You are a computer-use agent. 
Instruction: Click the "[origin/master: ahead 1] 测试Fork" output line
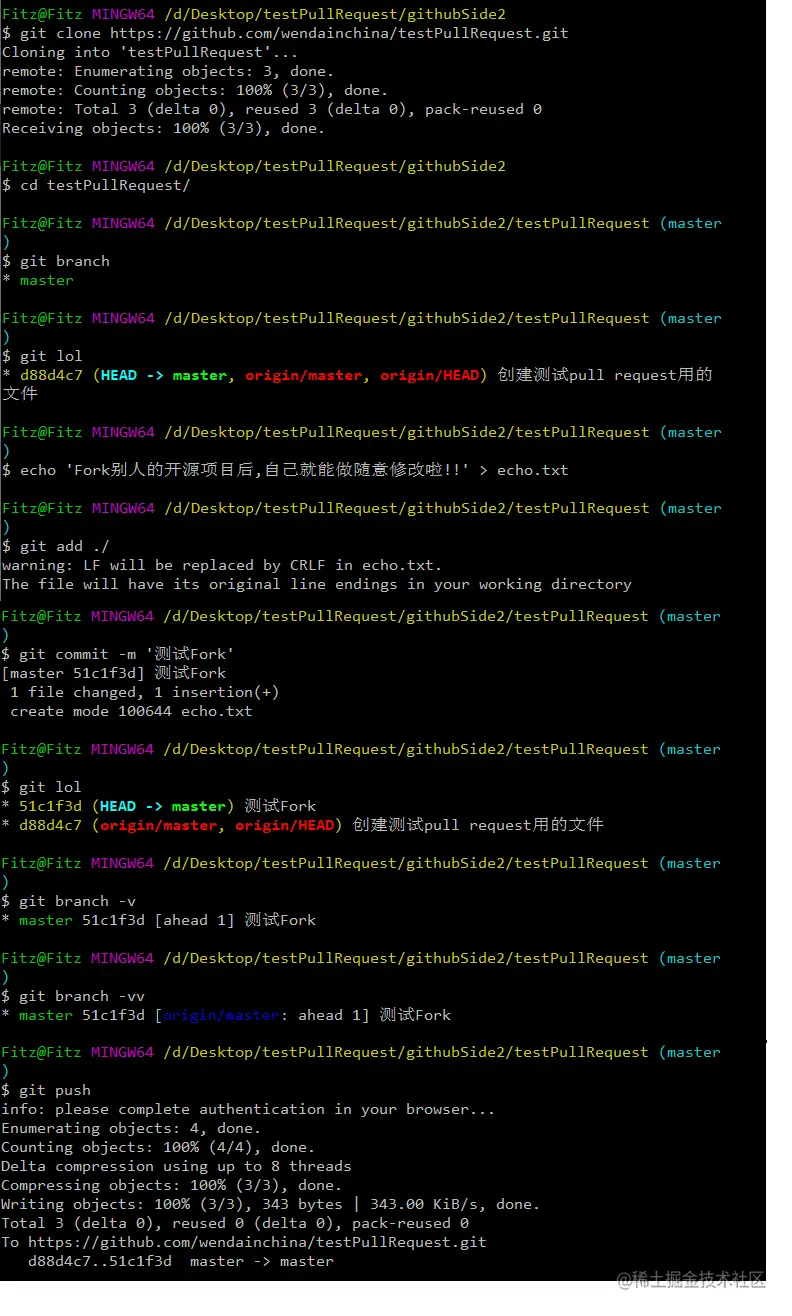point(226,1015)
